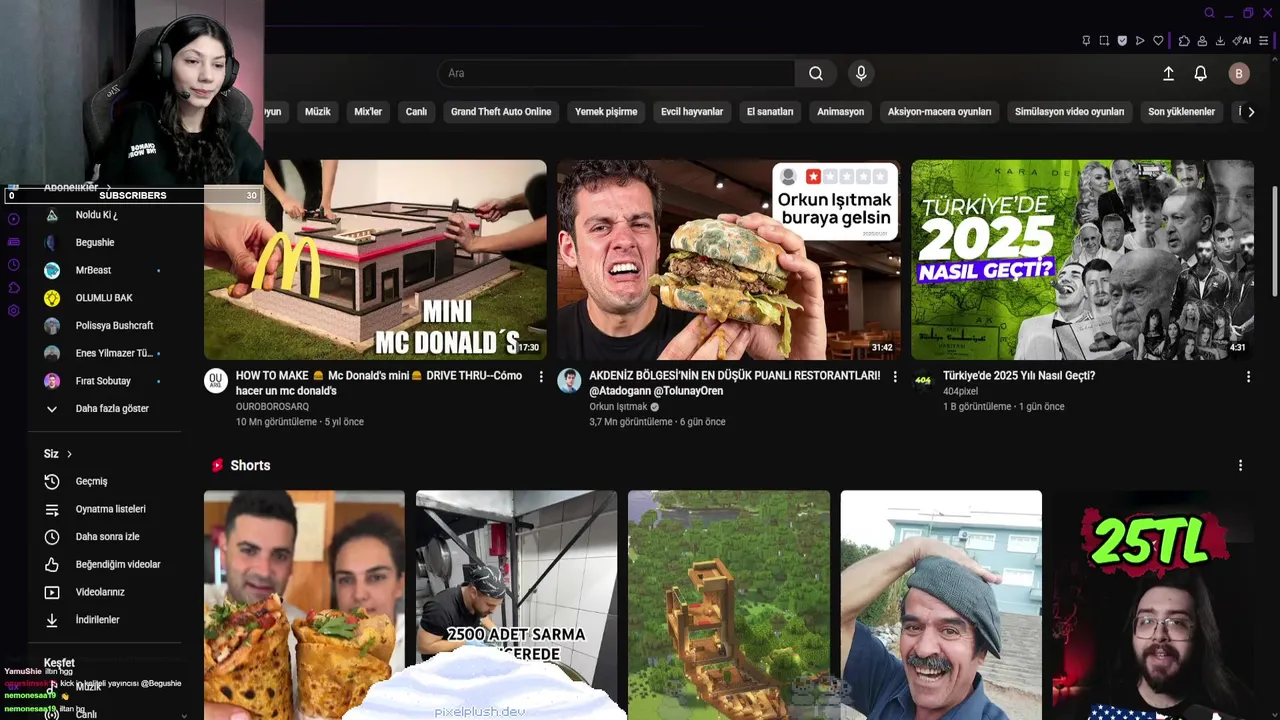Open browser sidebar settings gear
The image size is (1280, 720).
tap(13, 311)
